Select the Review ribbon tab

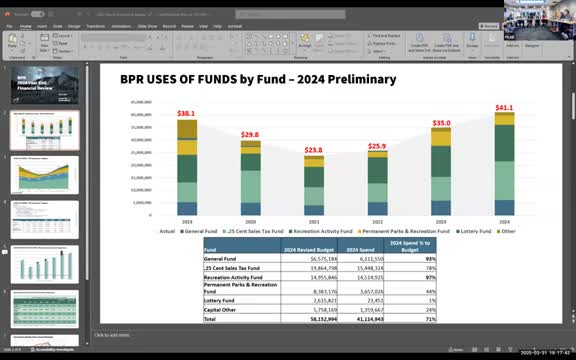coord(187,26)
